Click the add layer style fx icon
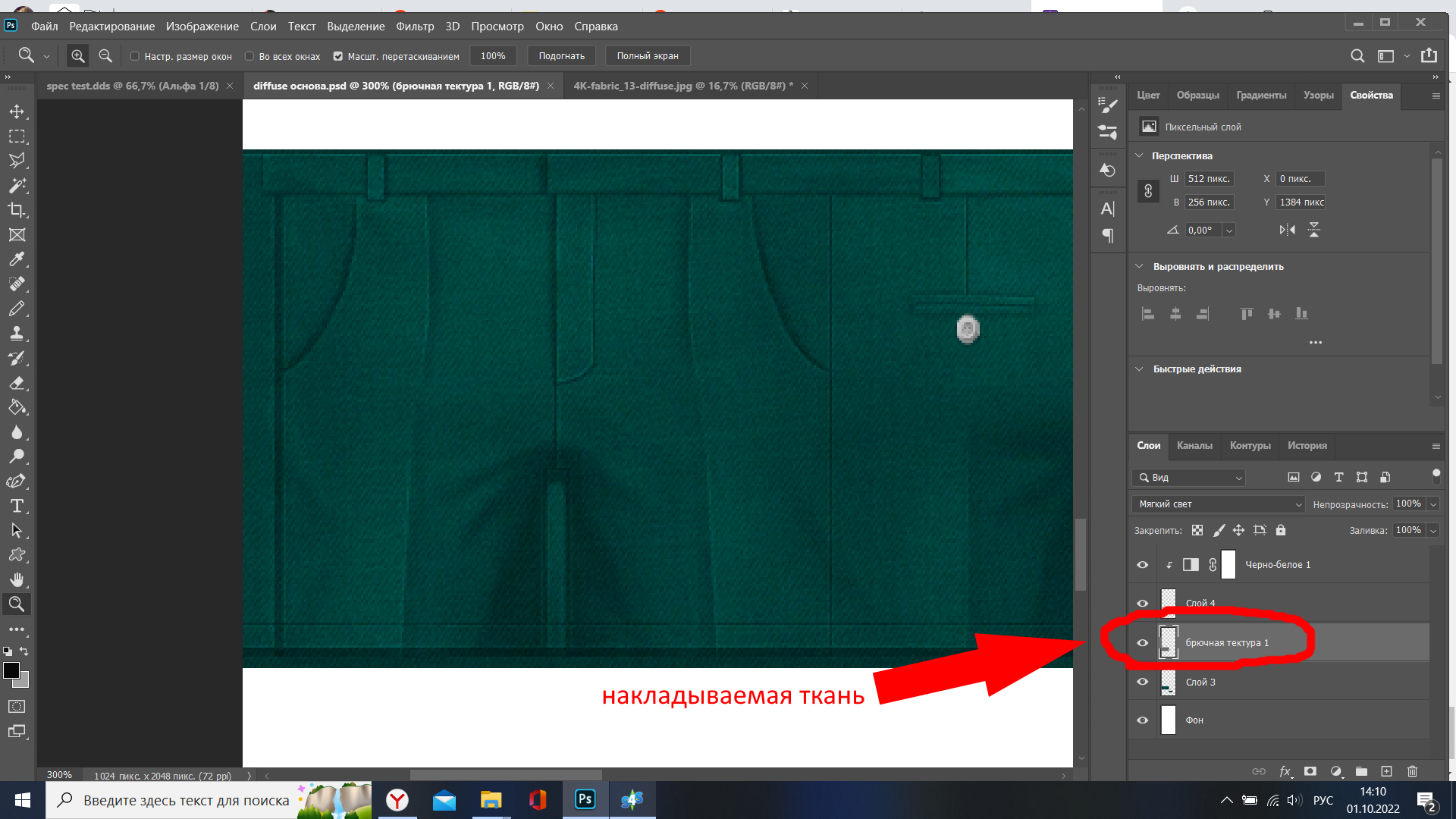The image size is (1456, 819). point(1285,771)
